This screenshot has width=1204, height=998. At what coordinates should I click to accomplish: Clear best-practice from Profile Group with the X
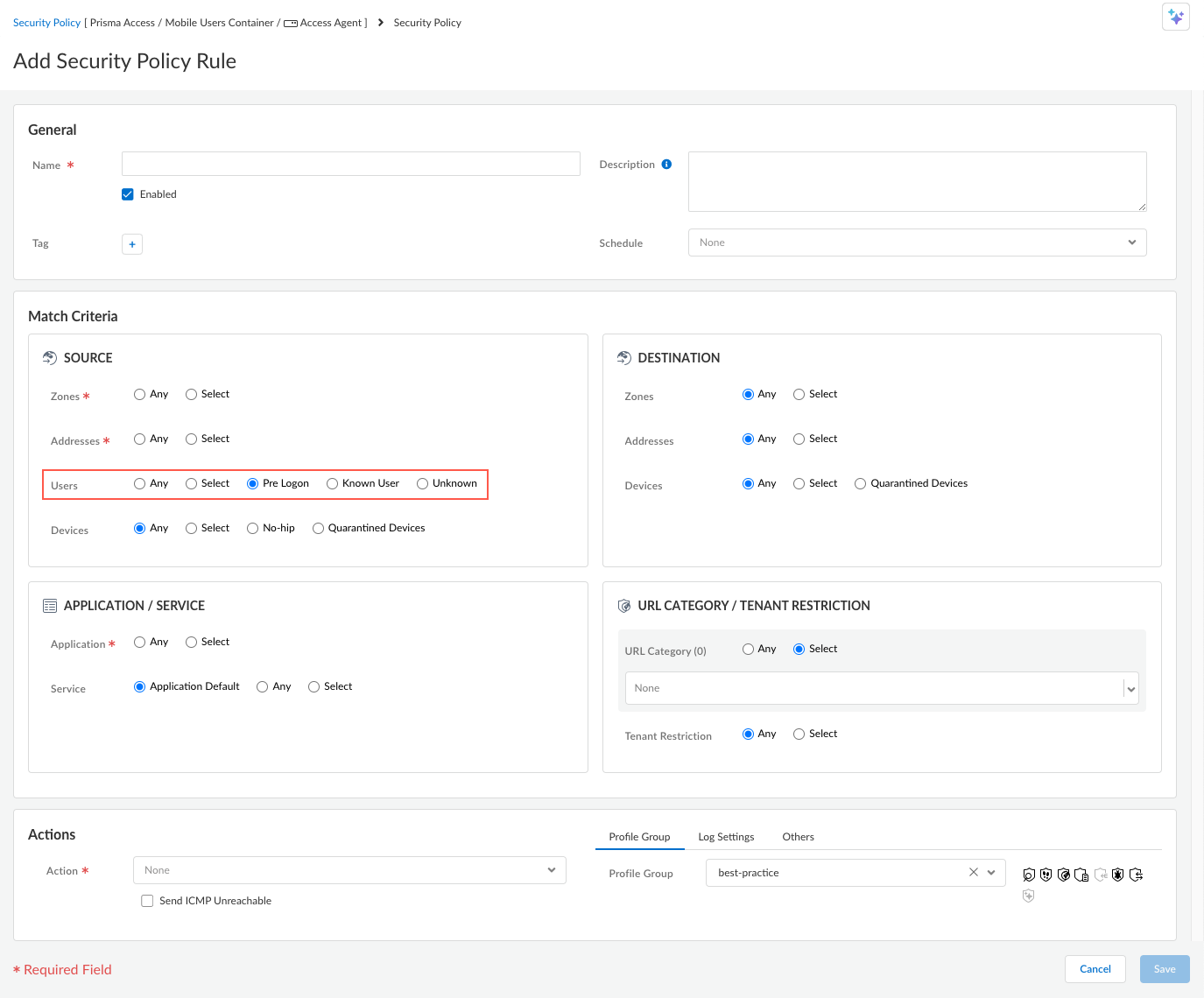point(973,872)
